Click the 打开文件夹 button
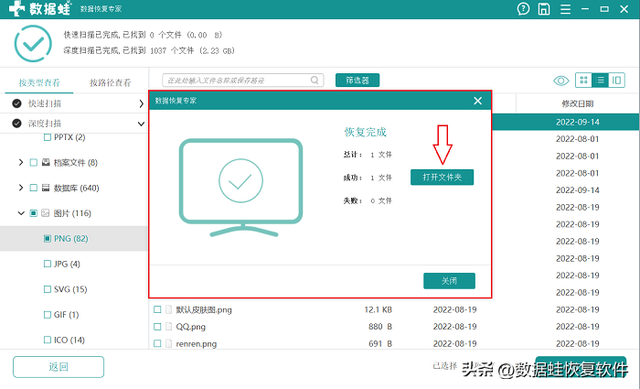Image resolution: width=640 pixels, height=389 pixels. [442, 177]
